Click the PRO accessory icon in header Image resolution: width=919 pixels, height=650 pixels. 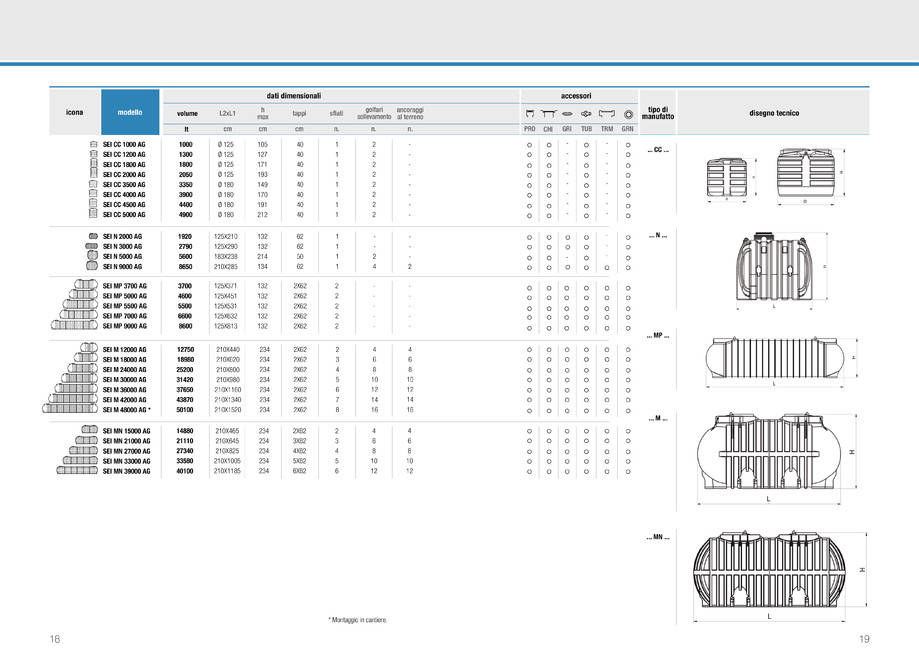(530, 113)
